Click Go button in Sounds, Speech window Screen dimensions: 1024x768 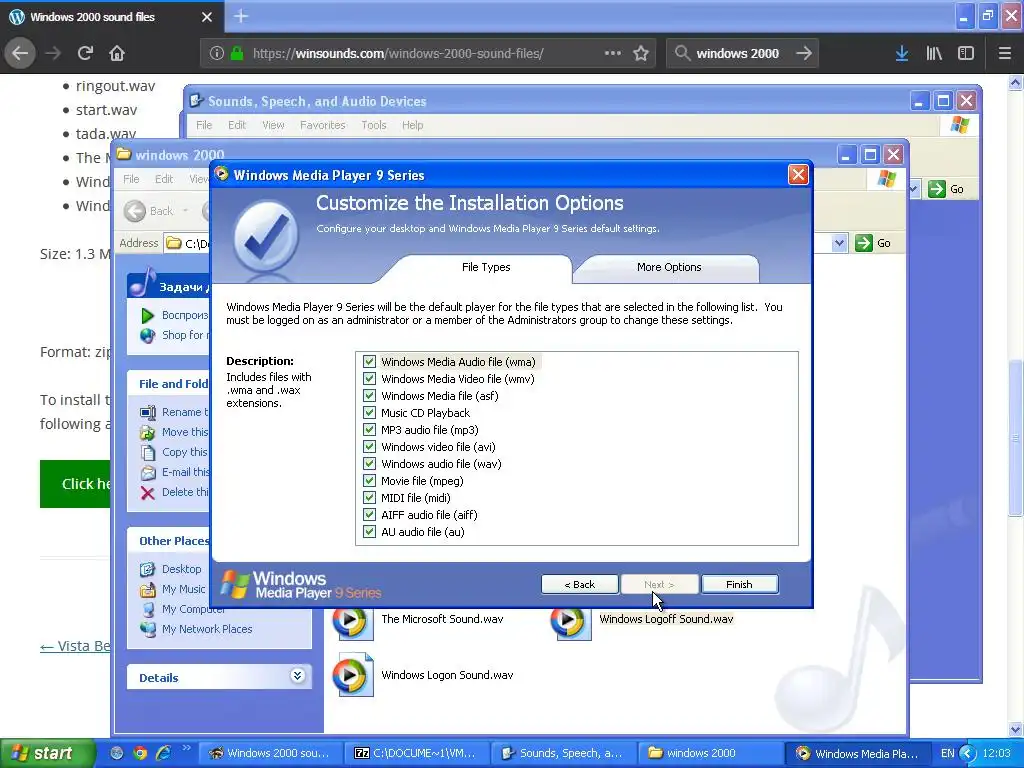pyautogui.click(x=946, y=189)
